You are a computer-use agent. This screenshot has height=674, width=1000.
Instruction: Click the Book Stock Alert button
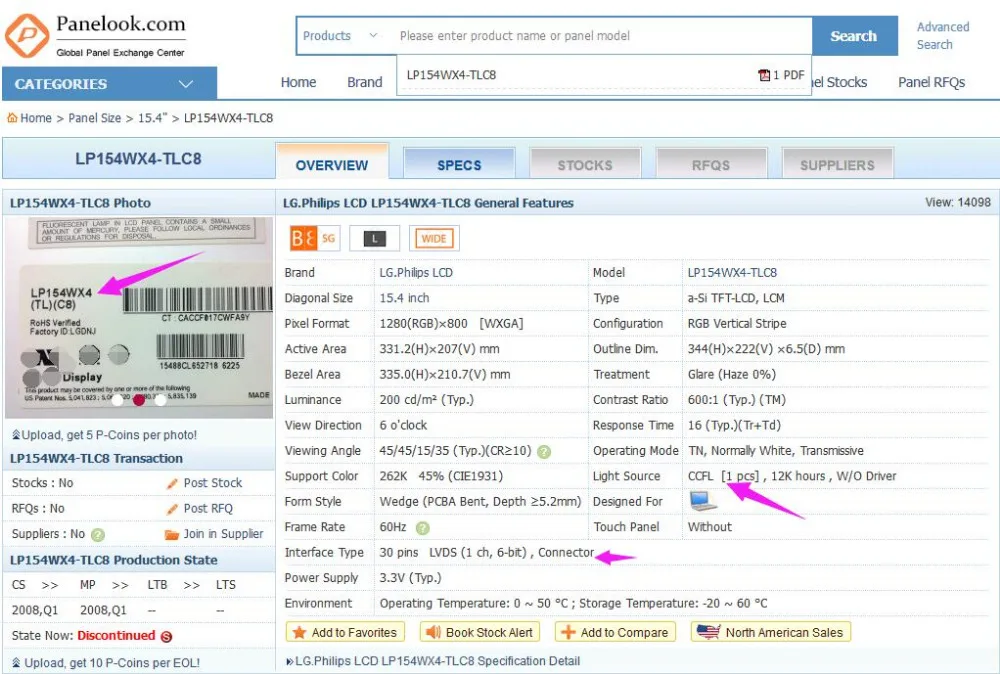480,633
